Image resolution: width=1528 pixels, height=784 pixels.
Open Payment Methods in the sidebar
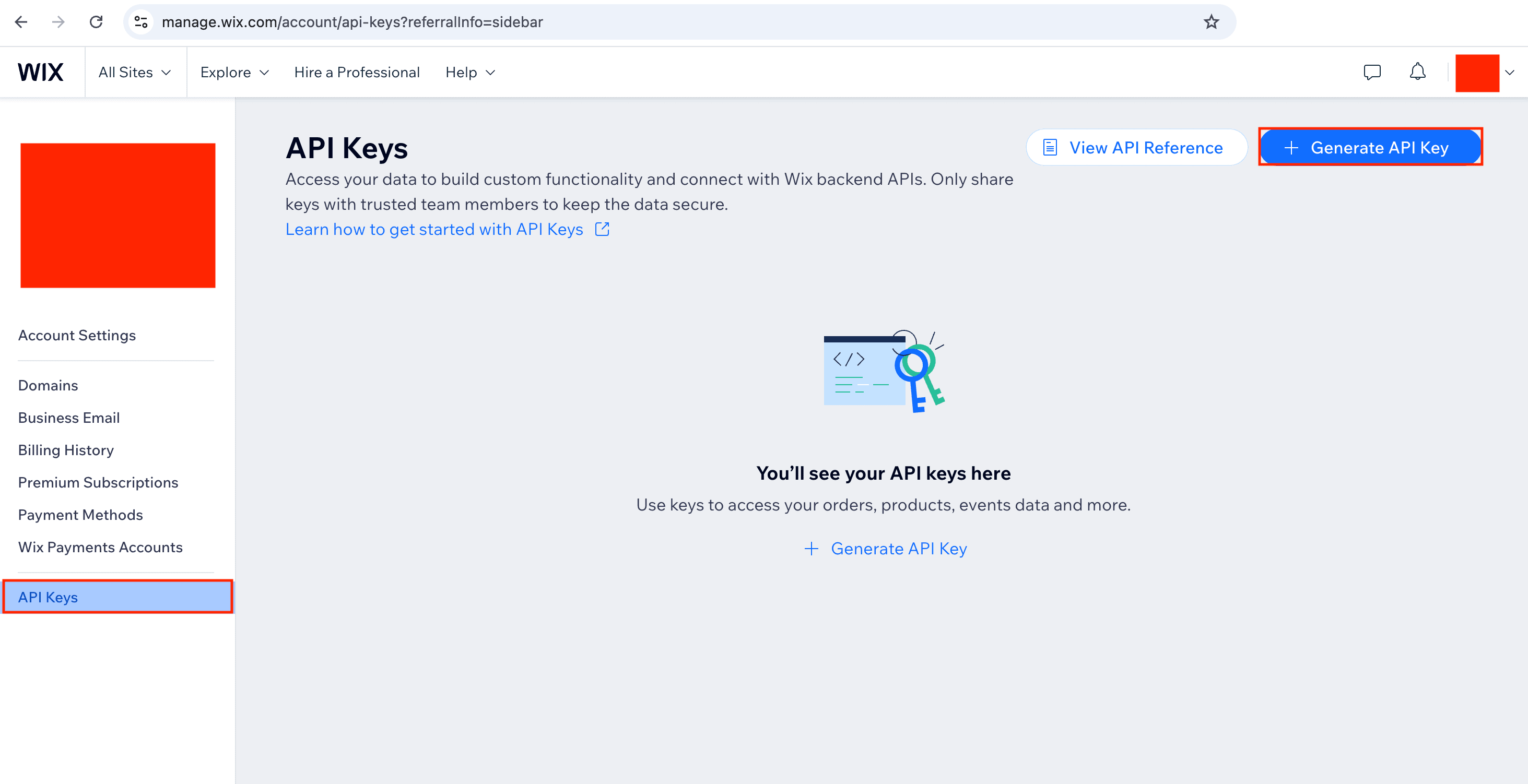coord(80,515)
